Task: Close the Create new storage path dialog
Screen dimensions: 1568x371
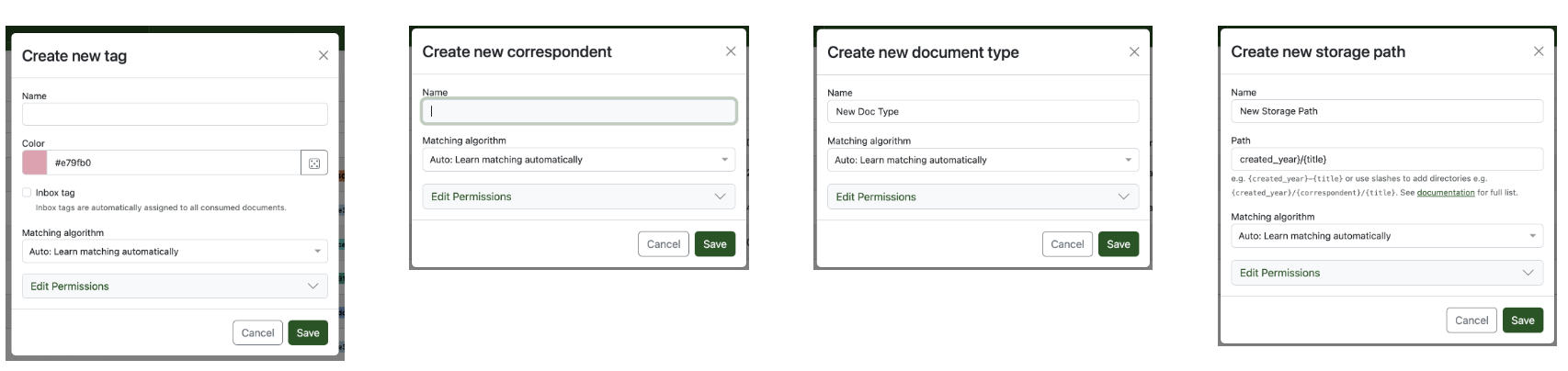Action: tap(1539, 51)
